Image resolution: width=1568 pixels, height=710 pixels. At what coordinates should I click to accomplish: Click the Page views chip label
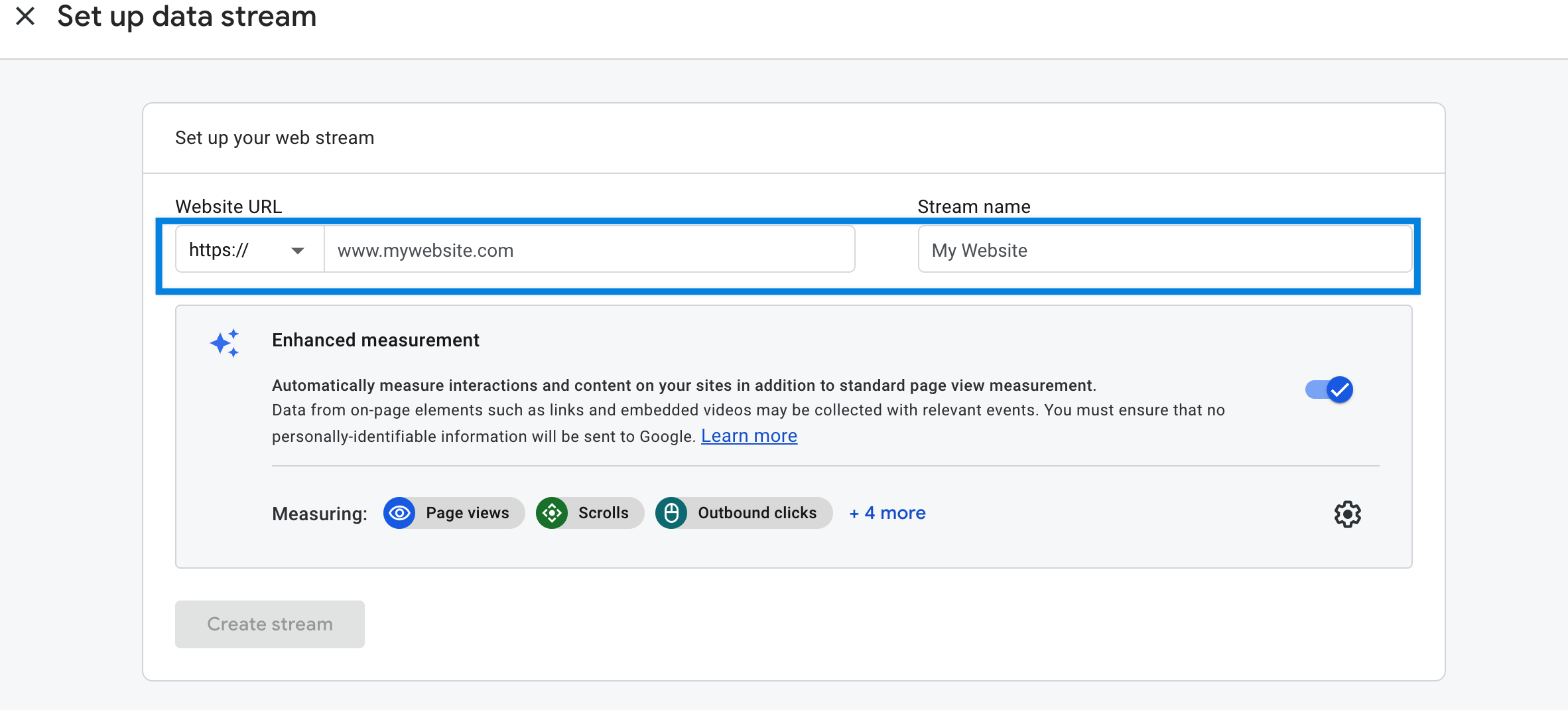468,513
